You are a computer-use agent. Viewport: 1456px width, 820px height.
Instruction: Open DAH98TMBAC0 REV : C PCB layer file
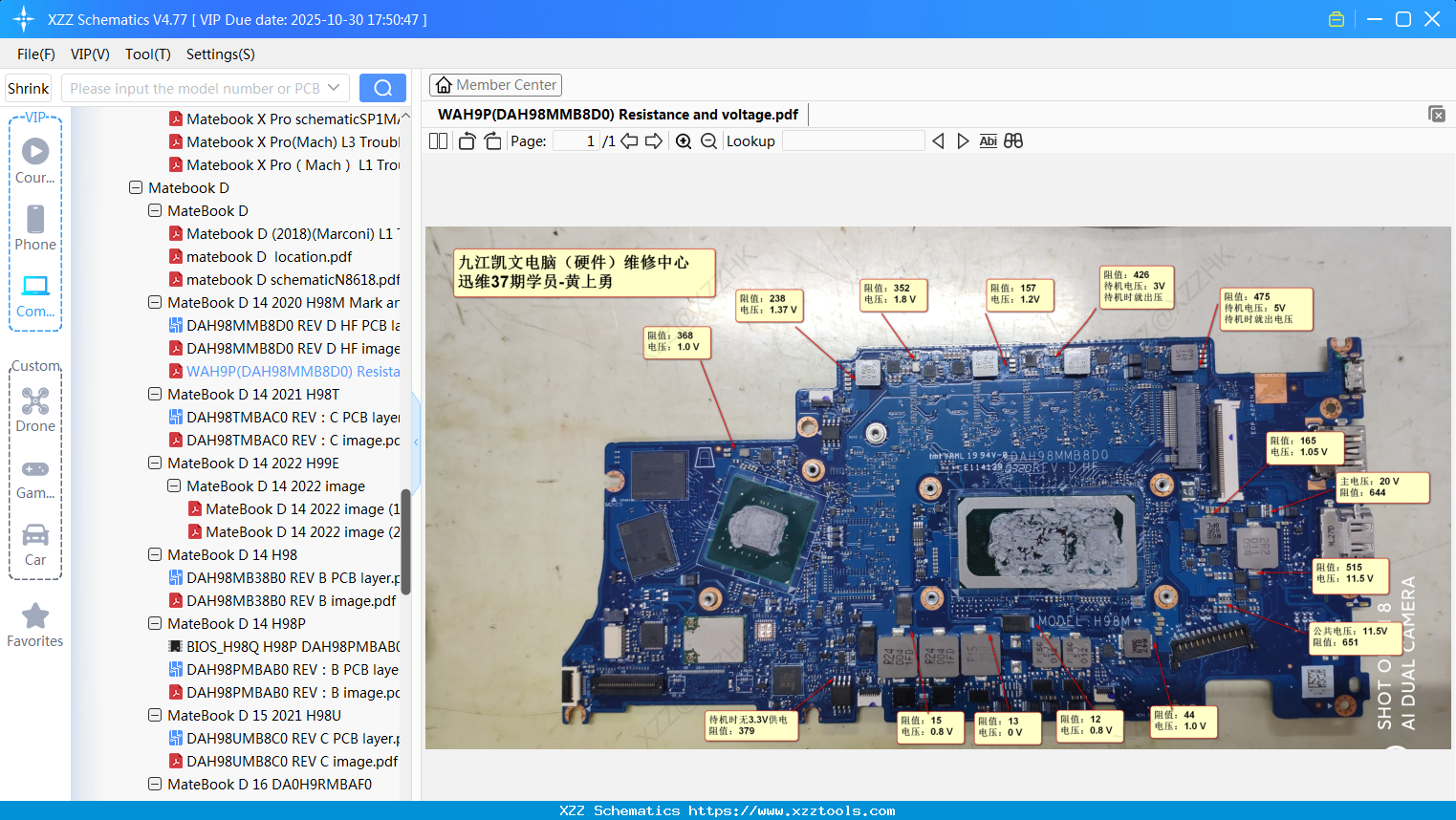[x=284, y=418]
